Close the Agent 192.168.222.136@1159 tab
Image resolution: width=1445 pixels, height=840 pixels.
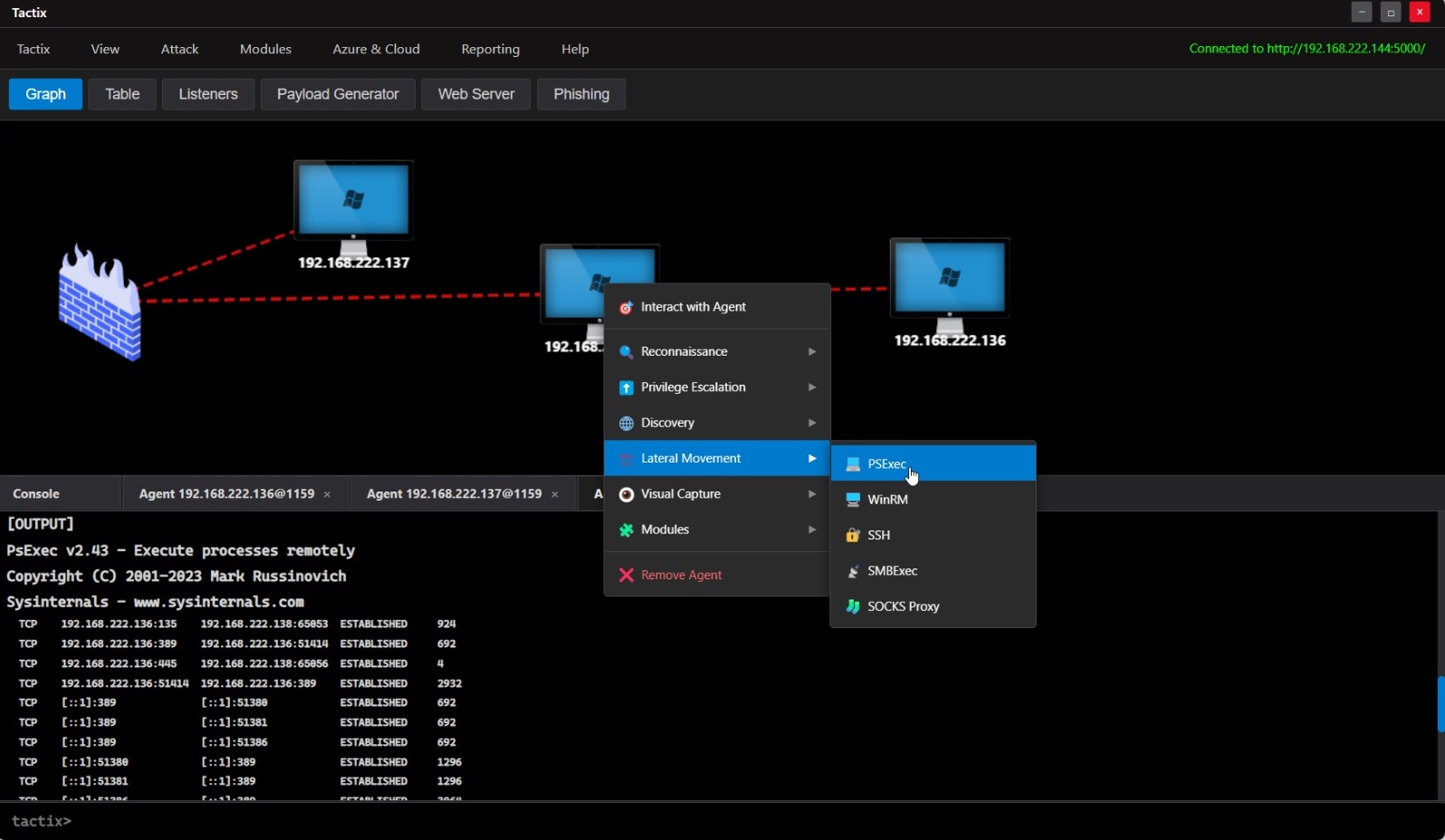pyautogui.click(x=328, y=494)
